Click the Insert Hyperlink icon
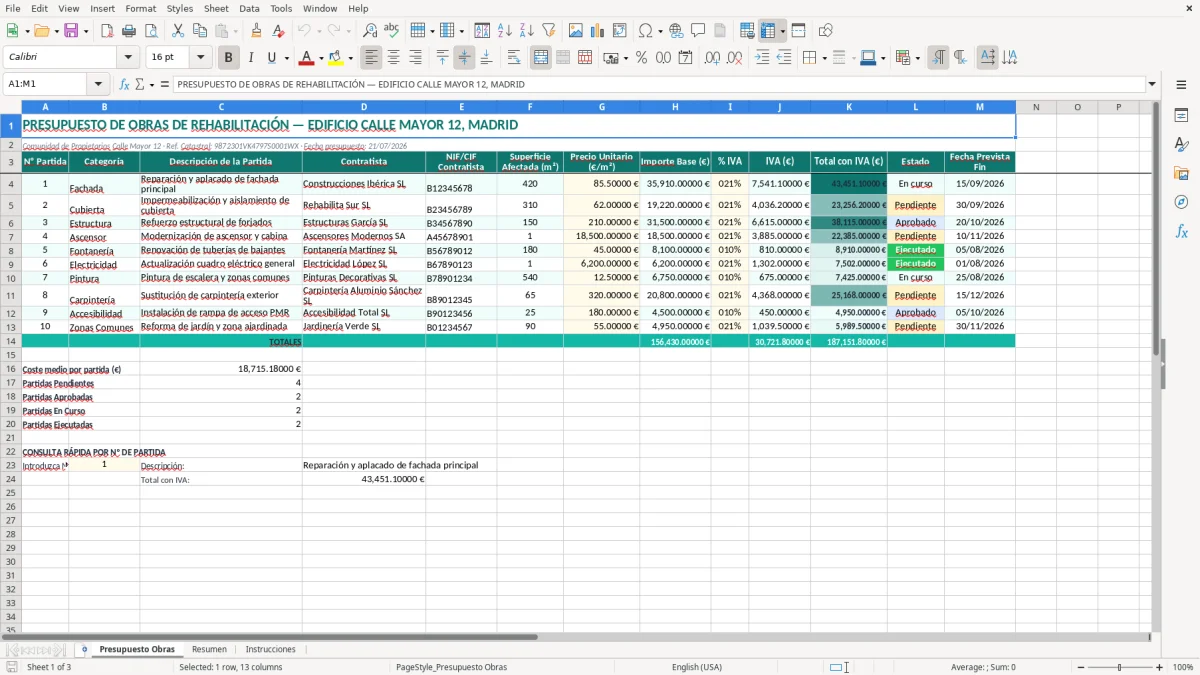Viewport: 1200px width, 675px height. point(676,31)
